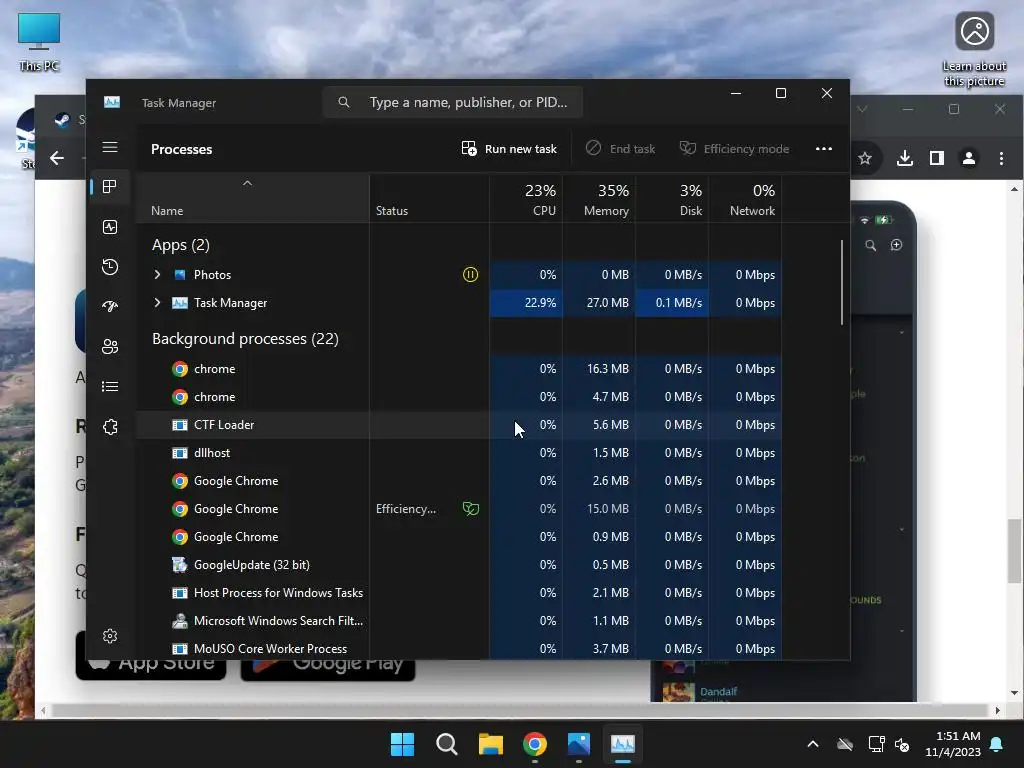Click Task Manager's 22.9% CPU cell
The height and width of the screenshot is (768, 1024).
coord(526,303)
